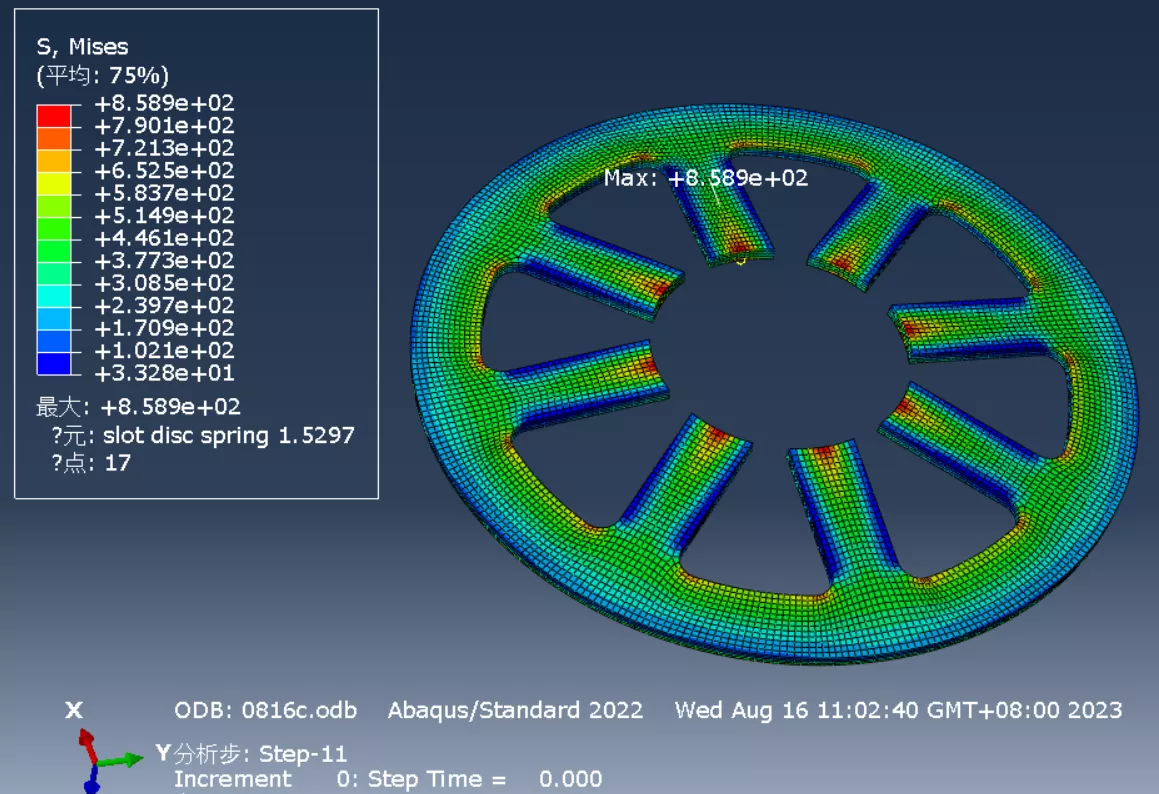1159x794 pixels.
Task: Click the 分析步: Step-11 state text
Action: point(259,754)
